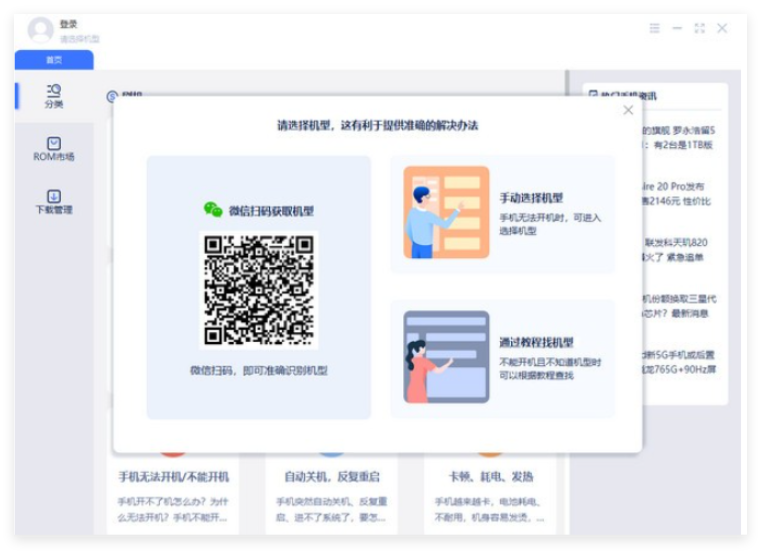
Task: Open the 卡顿、耗电、发热 card
Action: [489, 490]
